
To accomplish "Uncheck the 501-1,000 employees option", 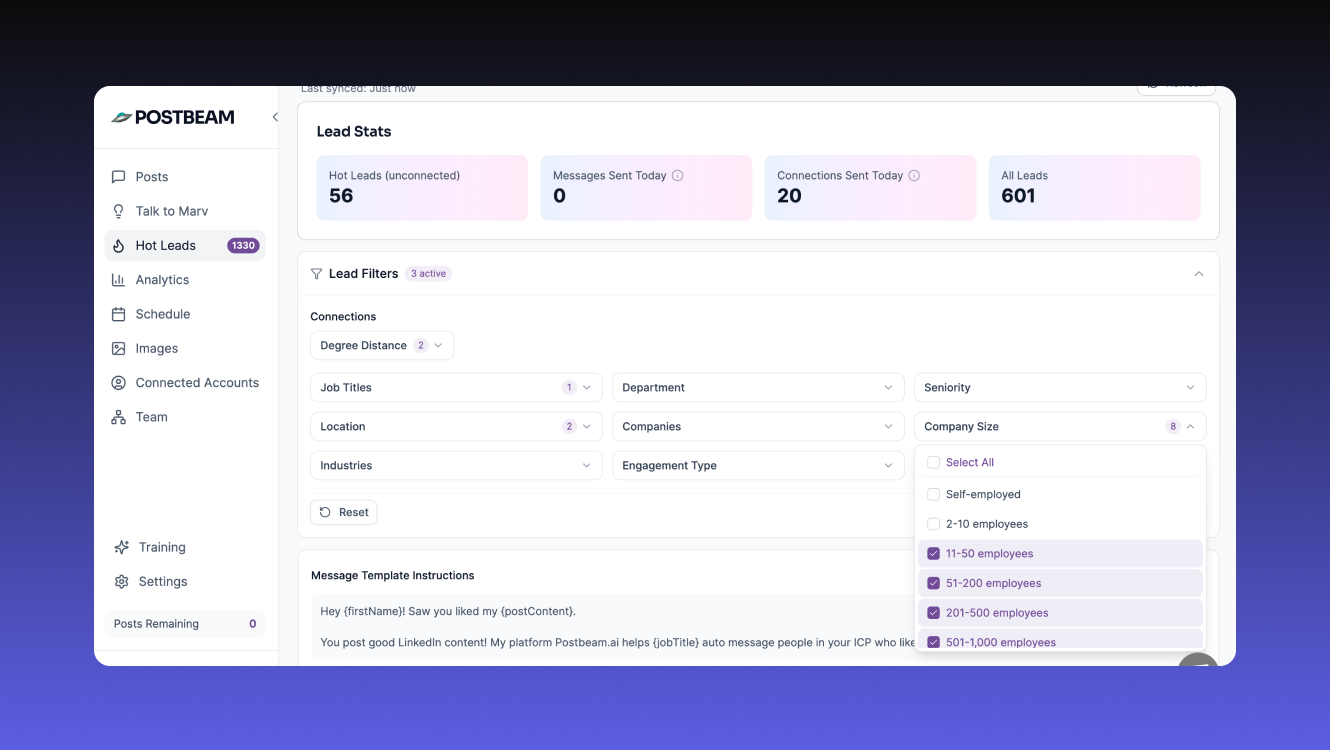I will click(933, 643).
